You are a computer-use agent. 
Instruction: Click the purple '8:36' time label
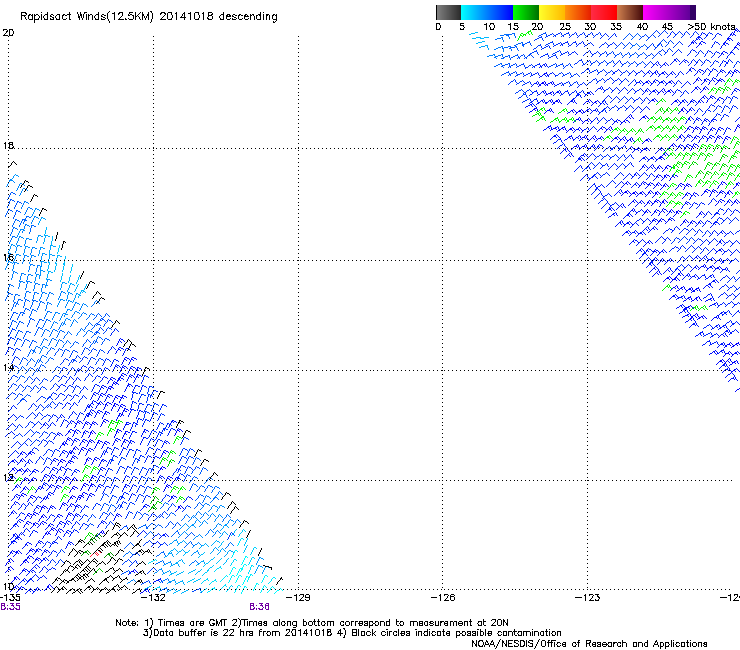coord(260,607)
